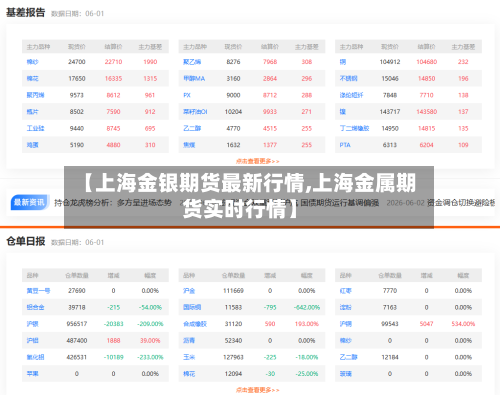
Task: Open 棉花 row link with spot price 17650
Action: 32,79
